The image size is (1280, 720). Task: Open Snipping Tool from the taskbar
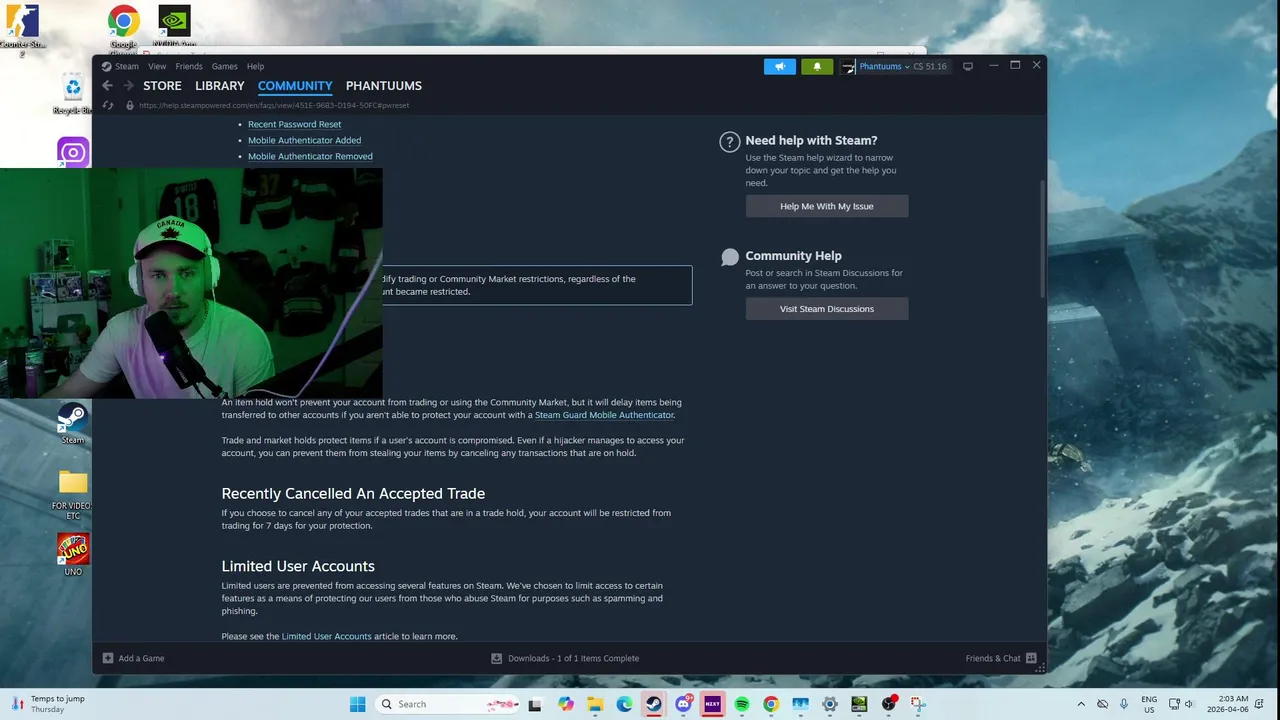click(918, 704)
